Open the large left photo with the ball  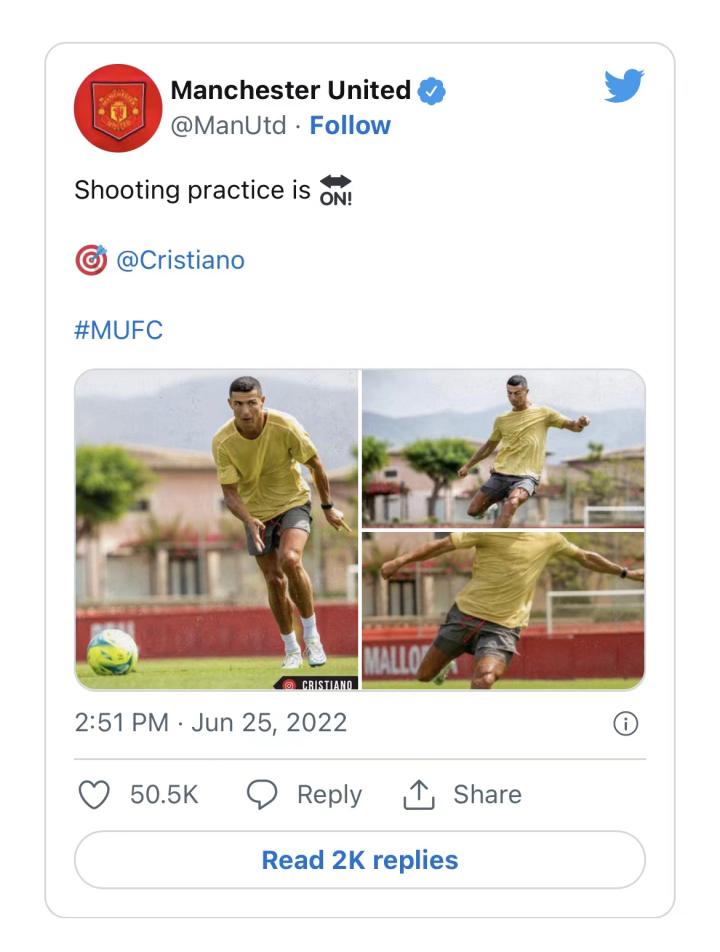(216, 529)
